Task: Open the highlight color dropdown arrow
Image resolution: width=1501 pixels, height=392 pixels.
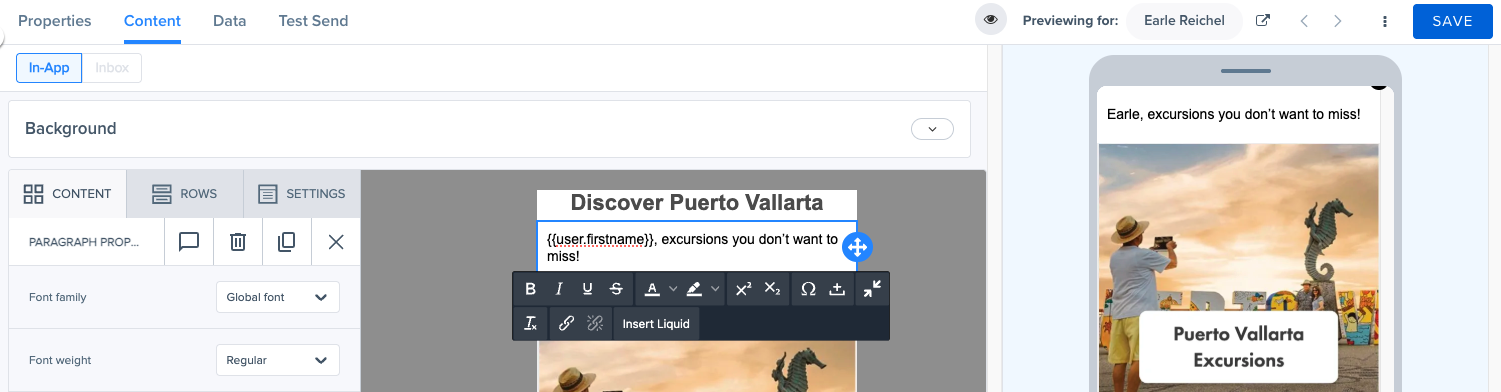Action: [716, 289]
